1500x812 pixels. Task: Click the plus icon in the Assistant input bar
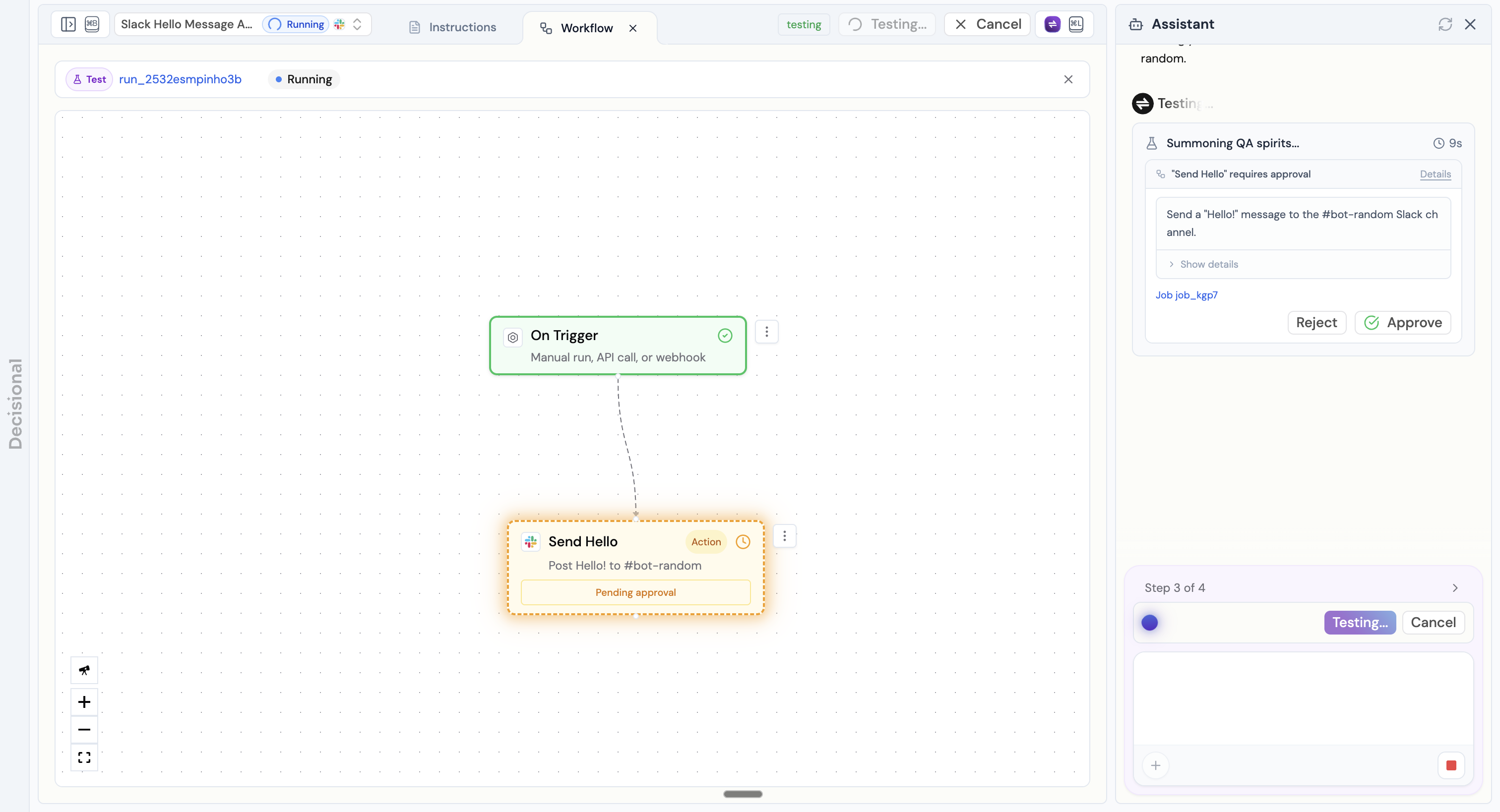click(1156, 765)
